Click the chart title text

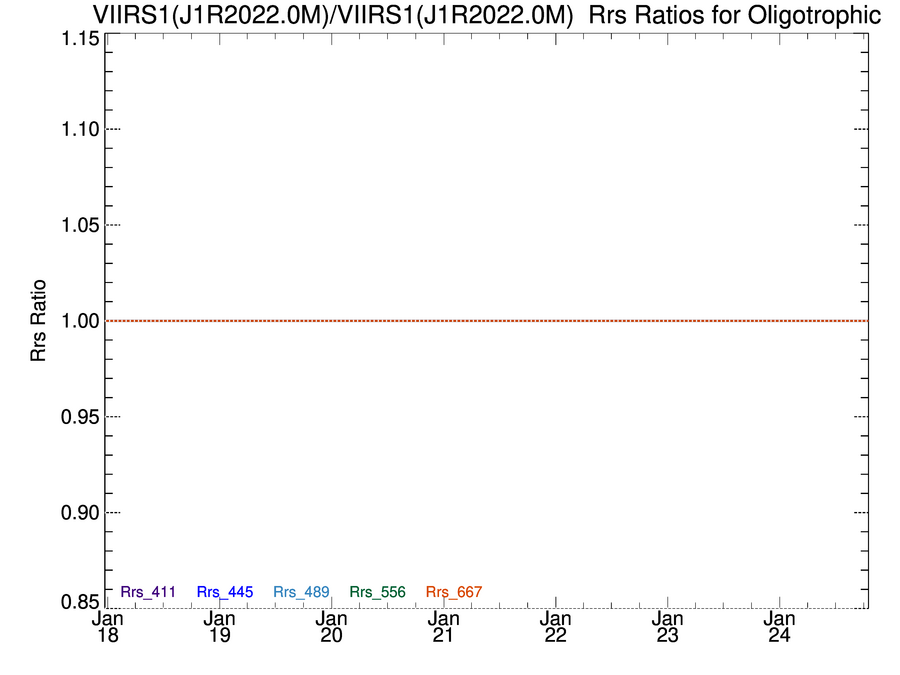tap(487, 15)
